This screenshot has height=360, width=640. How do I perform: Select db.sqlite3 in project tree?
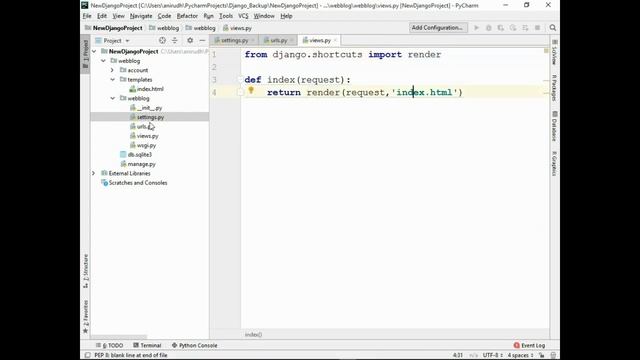[136, 155]
